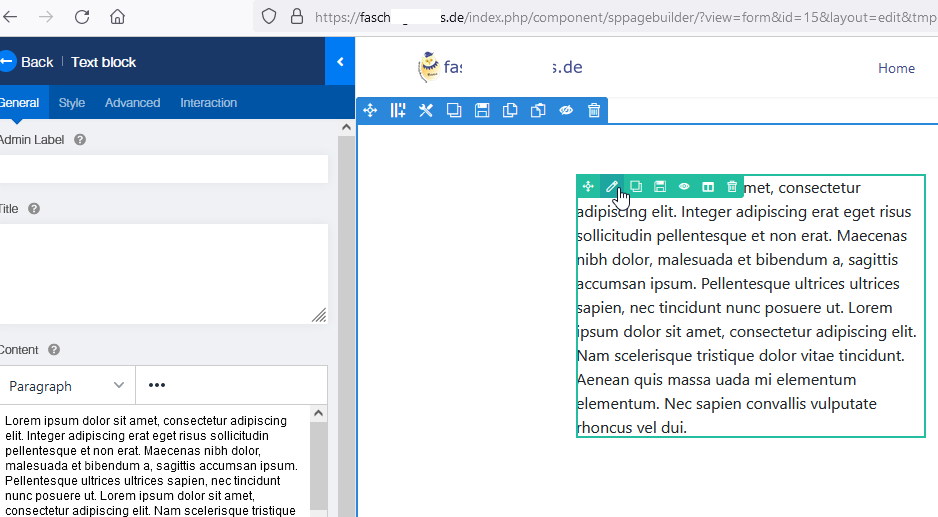Open the Interaction tab
938x517 pixels.
tap(208, 103)
